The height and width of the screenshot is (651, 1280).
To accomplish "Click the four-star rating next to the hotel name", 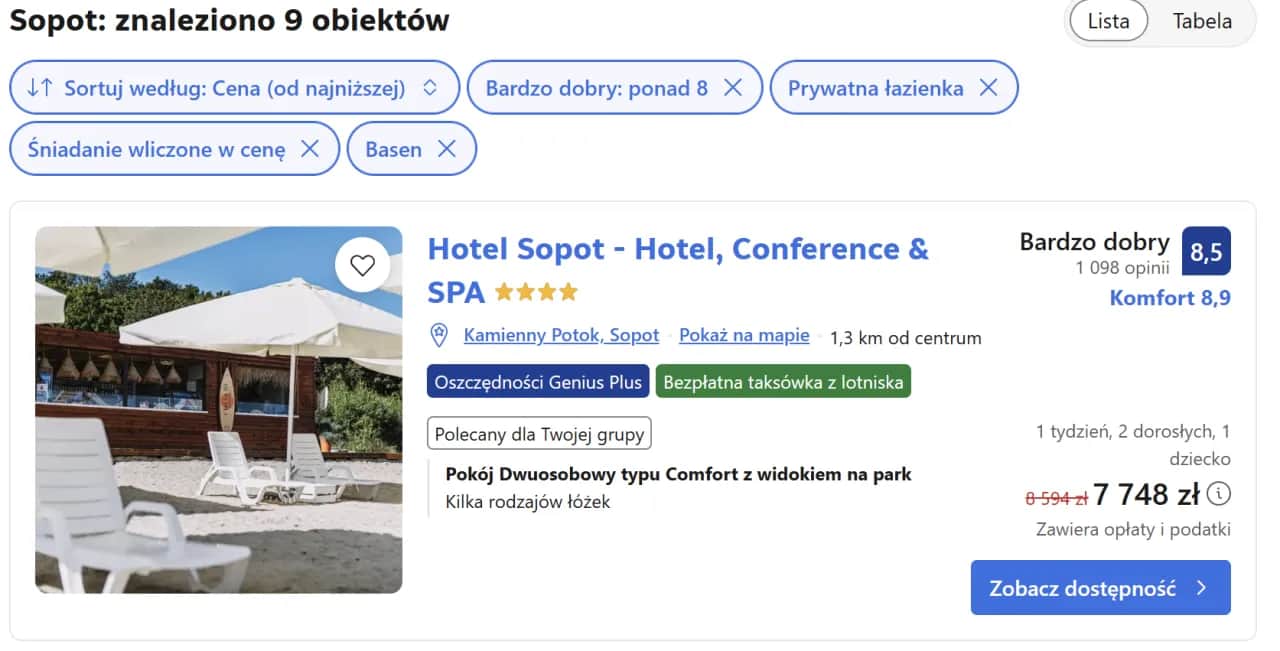I will click(x=535, y=291).
